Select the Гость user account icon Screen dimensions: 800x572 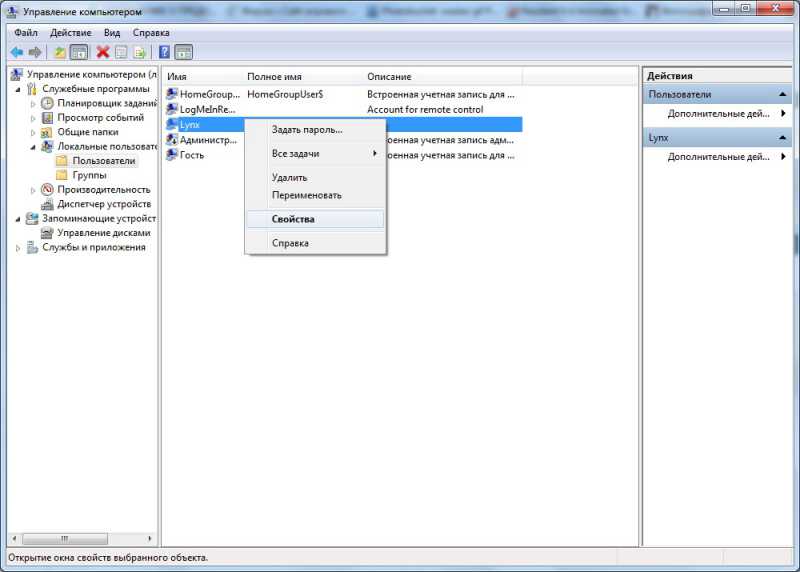tap(172, 155)
